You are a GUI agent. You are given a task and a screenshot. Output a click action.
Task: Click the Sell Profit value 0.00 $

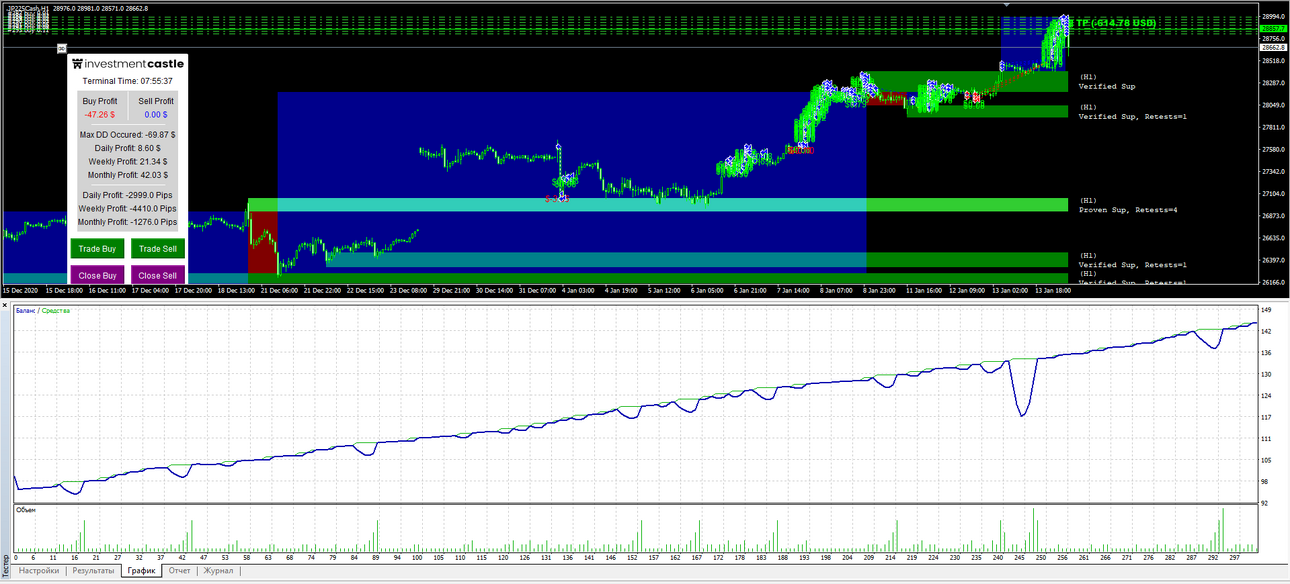(156, 115)
